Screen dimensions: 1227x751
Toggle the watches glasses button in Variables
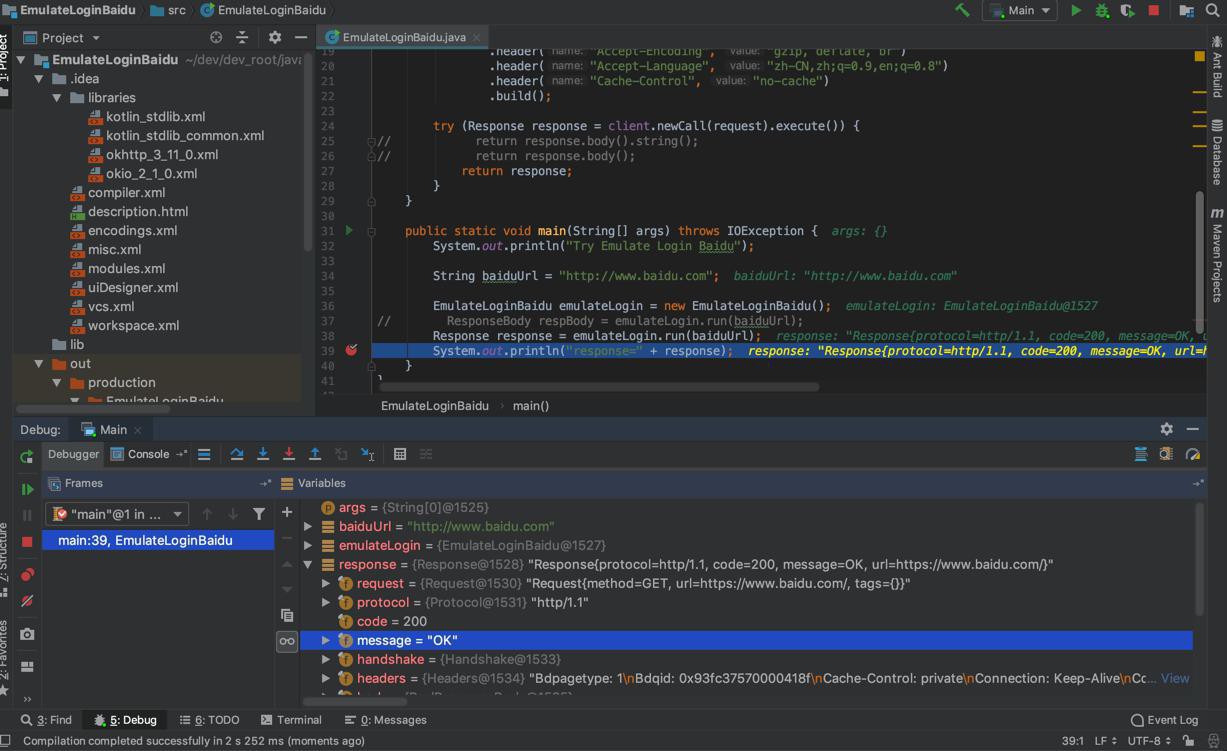[287, 641]
